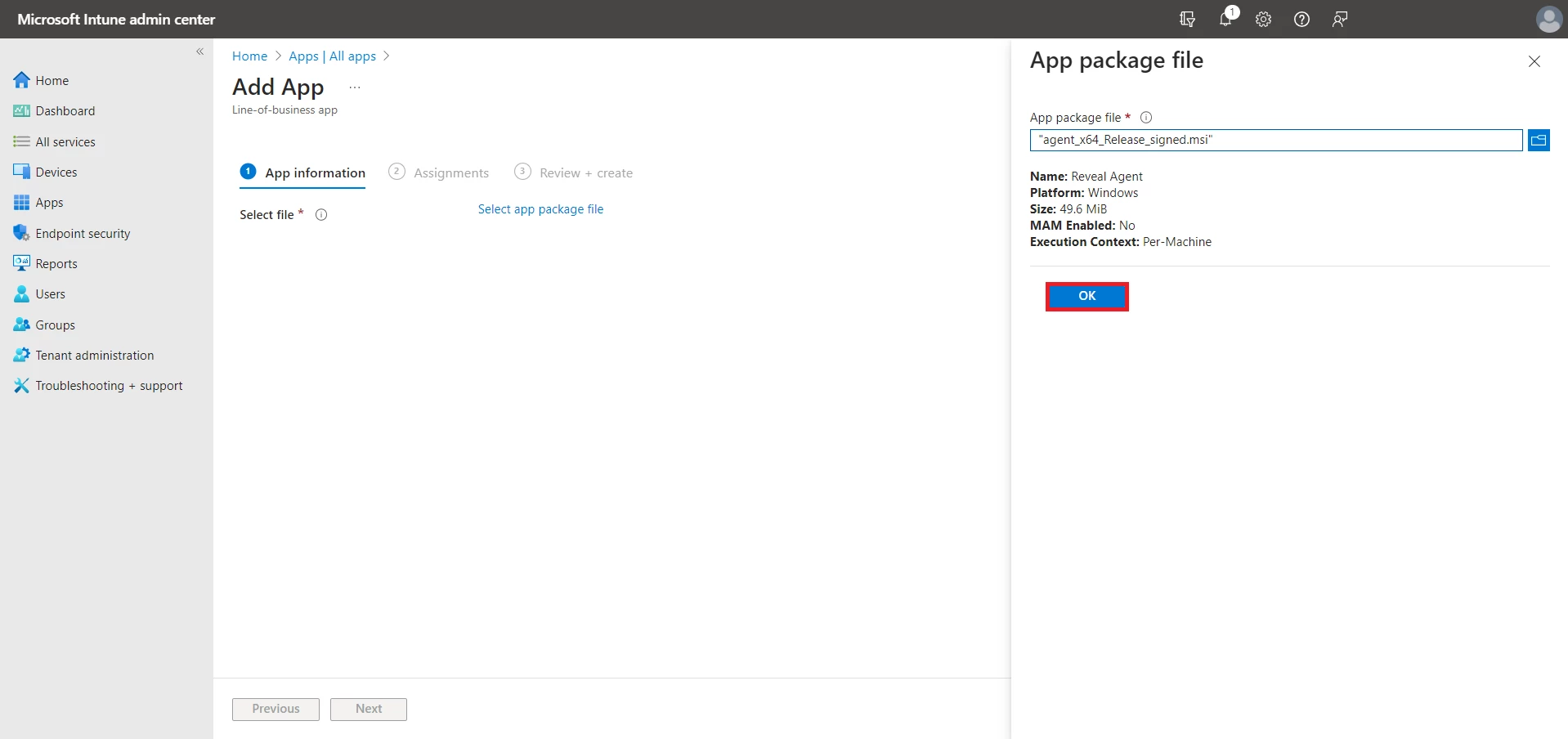Click the Reports icon in sidebar
The image size is (1568, 739).
coord(22,263)
